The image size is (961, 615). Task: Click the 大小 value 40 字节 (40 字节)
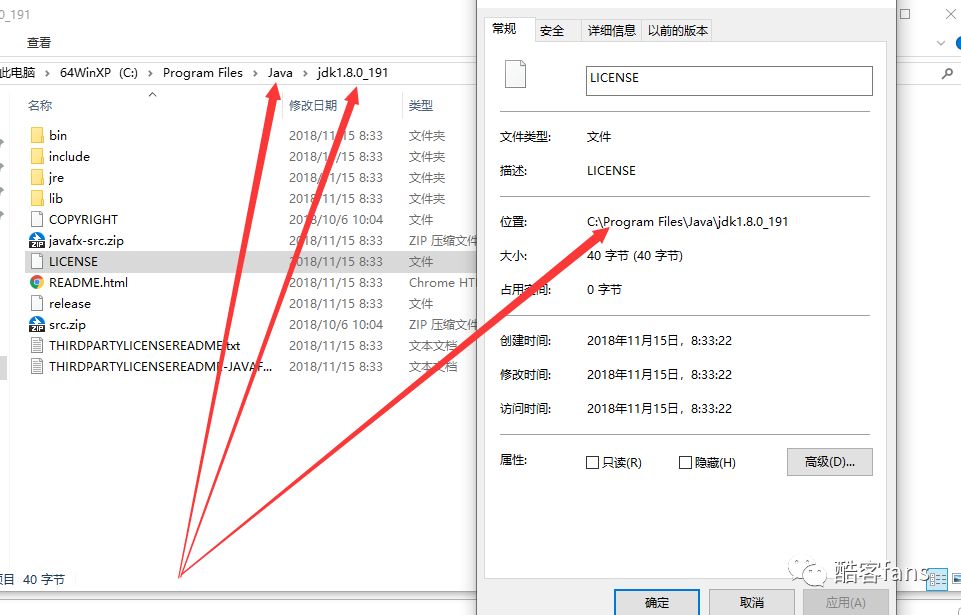pos(634,255)
